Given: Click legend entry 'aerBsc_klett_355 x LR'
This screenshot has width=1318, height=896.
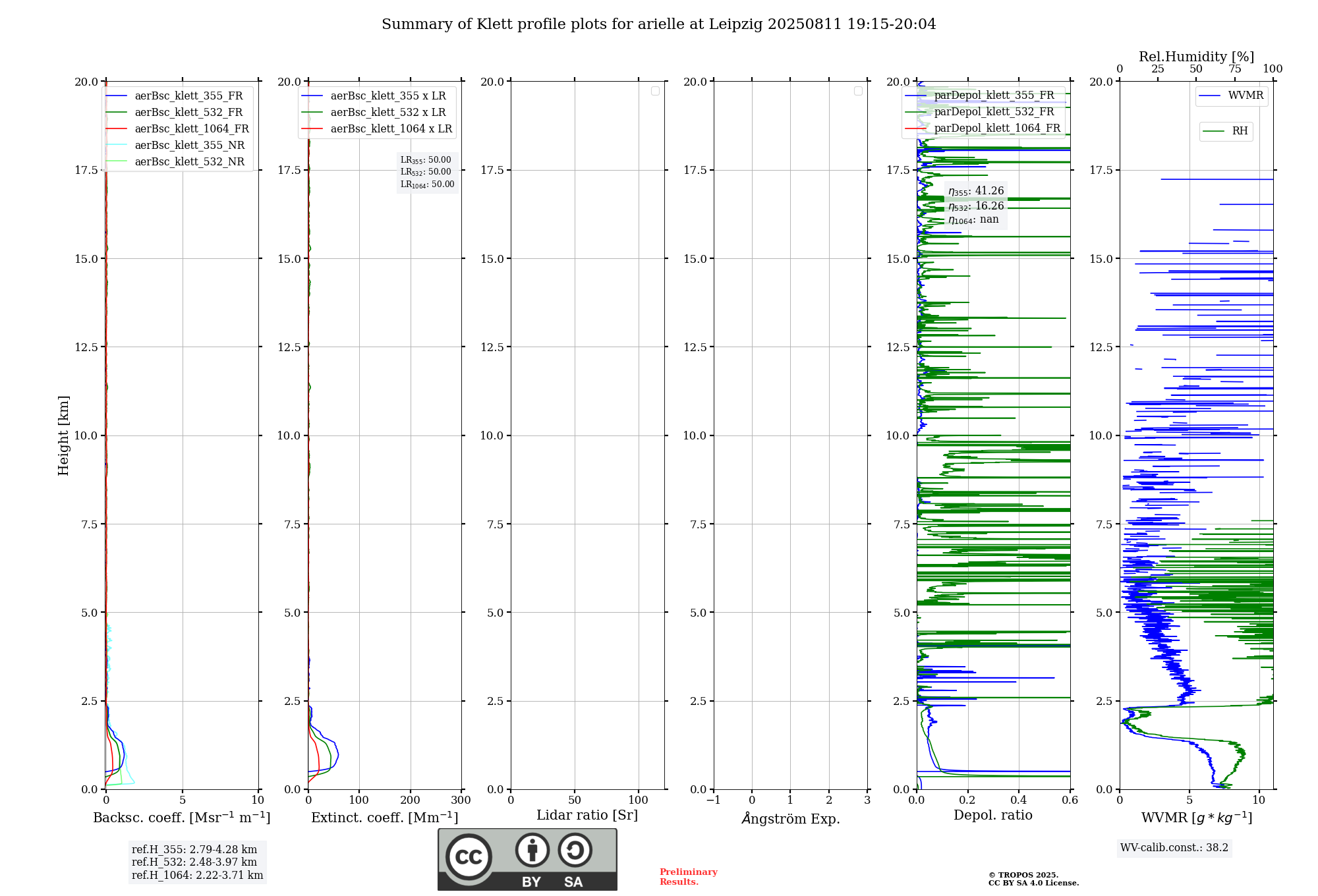Looking at the screenshot, I should 388,96.
